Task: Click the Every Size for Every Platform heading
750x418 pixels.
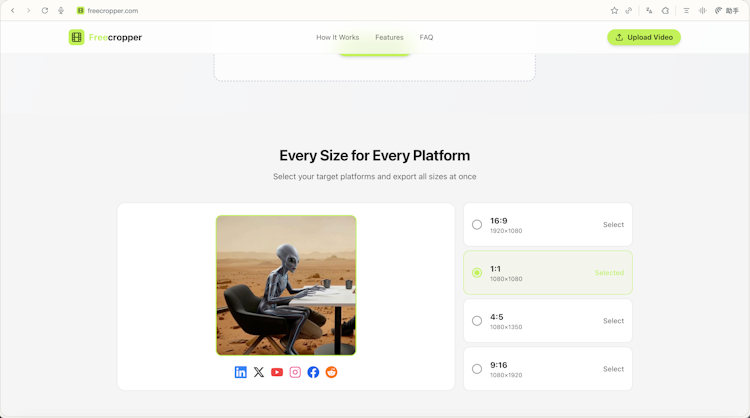Action: (x=375, y=155)
